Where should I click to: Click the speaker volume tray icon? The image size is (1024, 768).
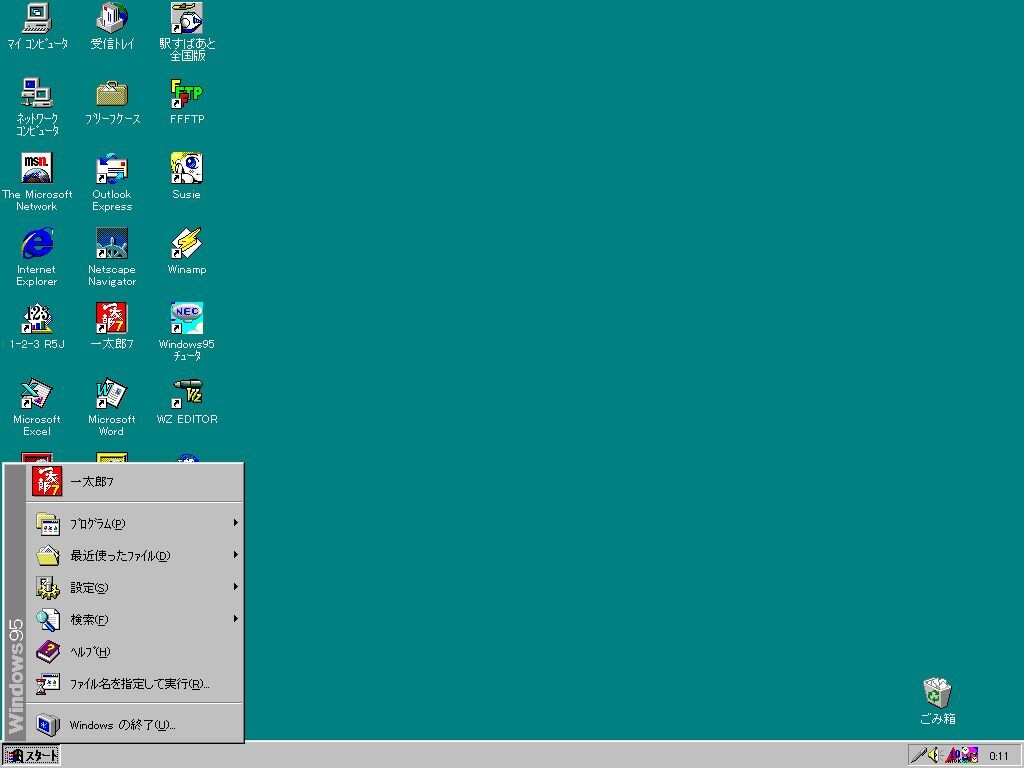coord(934,756)
